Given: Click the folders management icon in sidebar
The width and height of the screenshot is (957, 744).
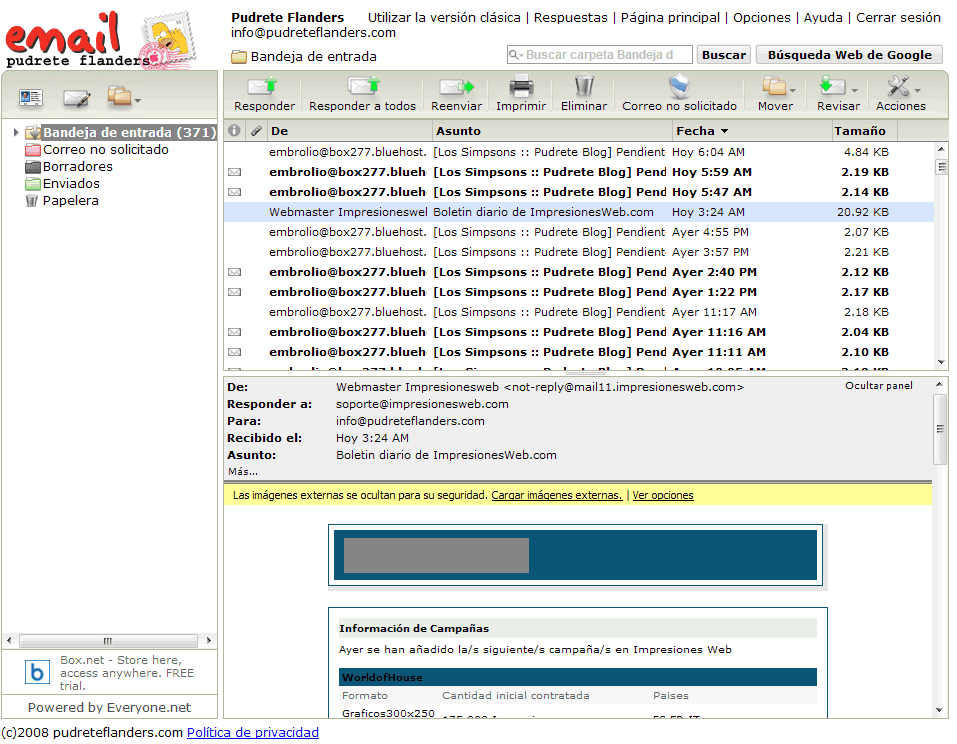Looking at the screenshot, I should pyautogui.click(x=120, y=96).
